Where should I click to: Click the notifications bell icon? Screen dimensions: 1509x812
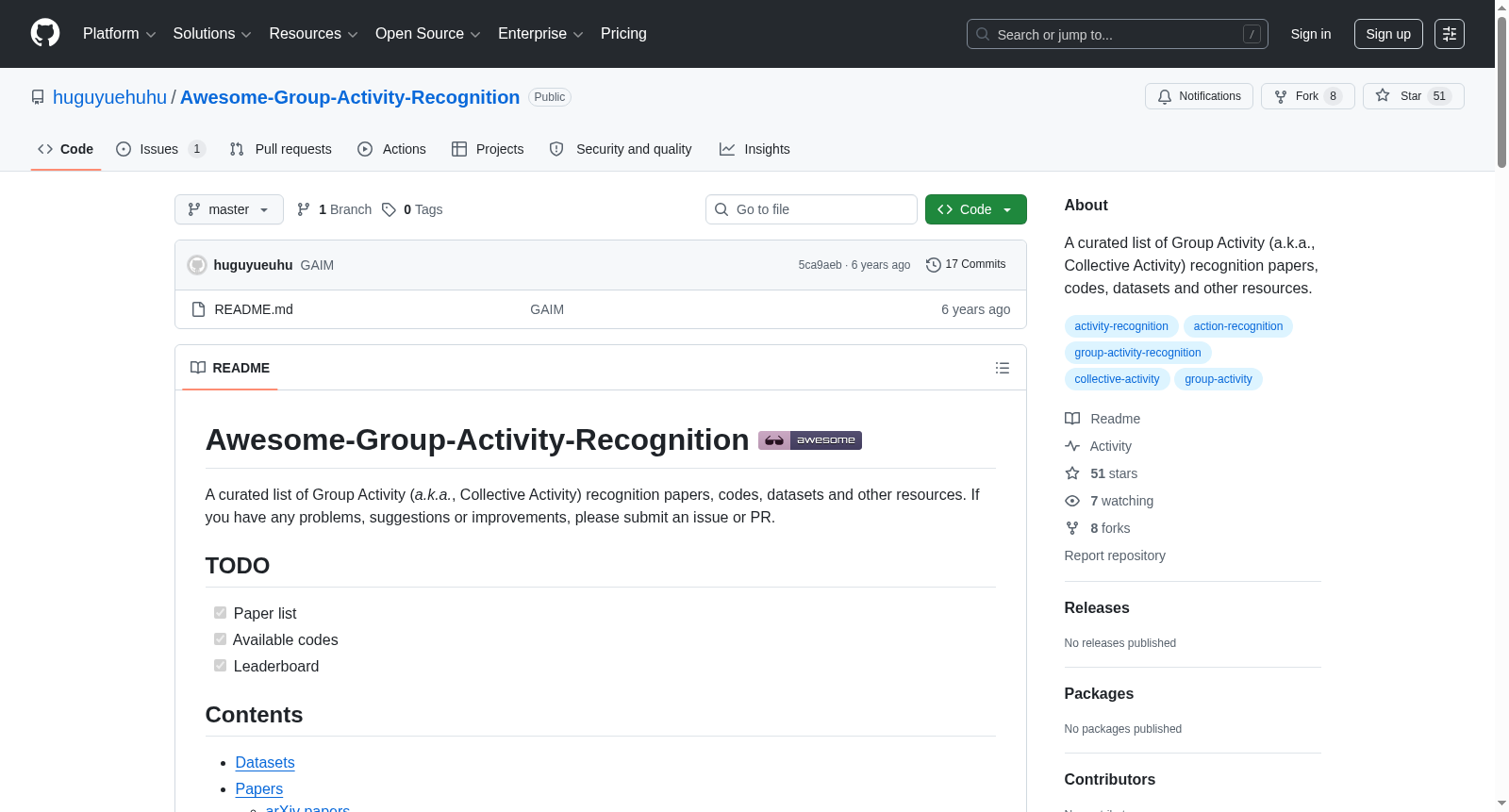[1165, 96]
